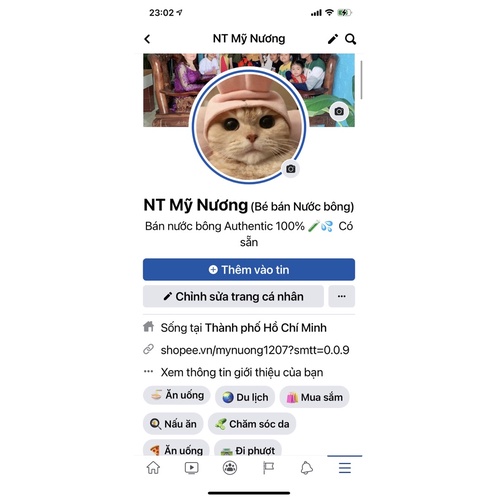Open the Groups tab icon

click(230, 468)
